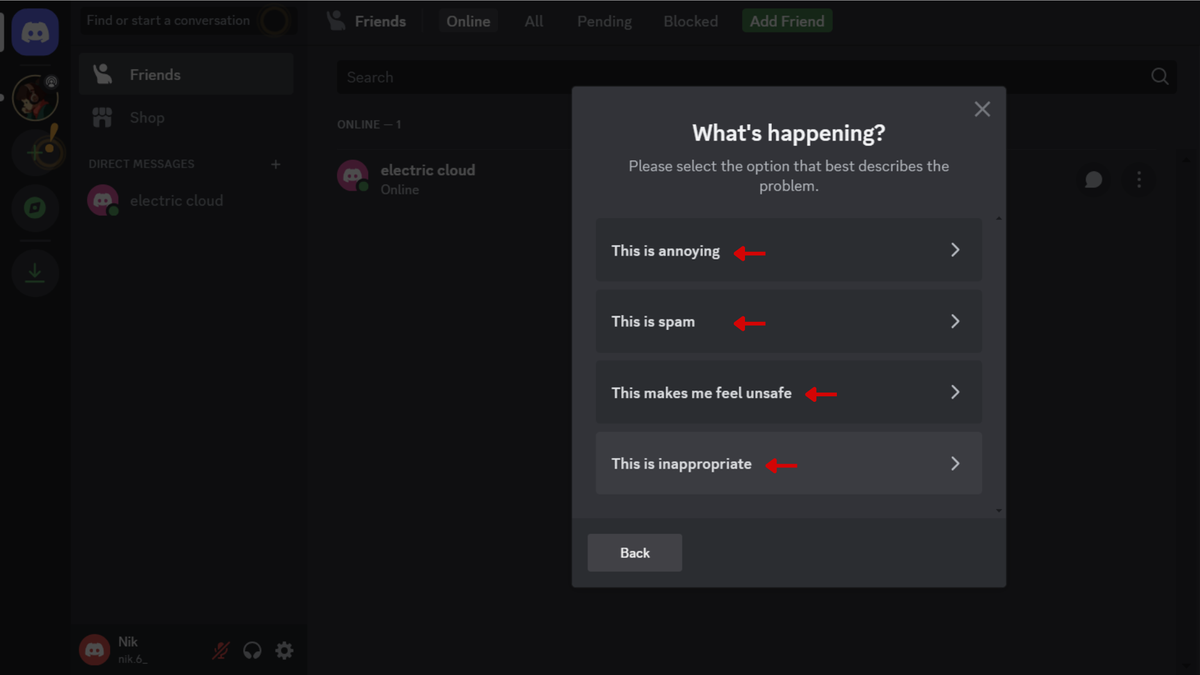
Task: Deafen audio with the headphones icon
Action: (x=252, y=650)
